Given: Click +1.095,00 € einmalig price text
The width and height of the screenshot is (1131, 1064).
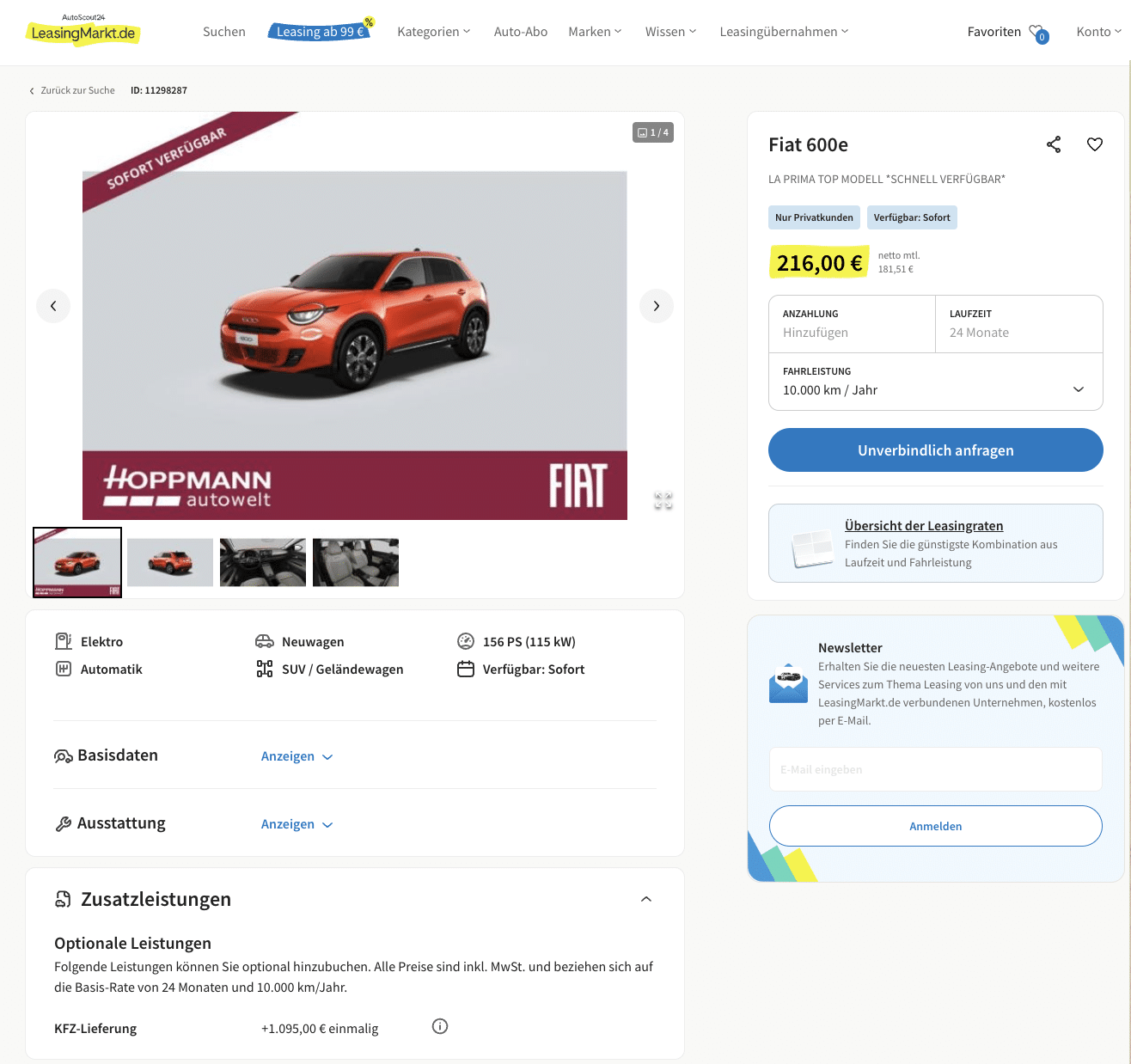Looking at the screenshot, I should 320,1029.
